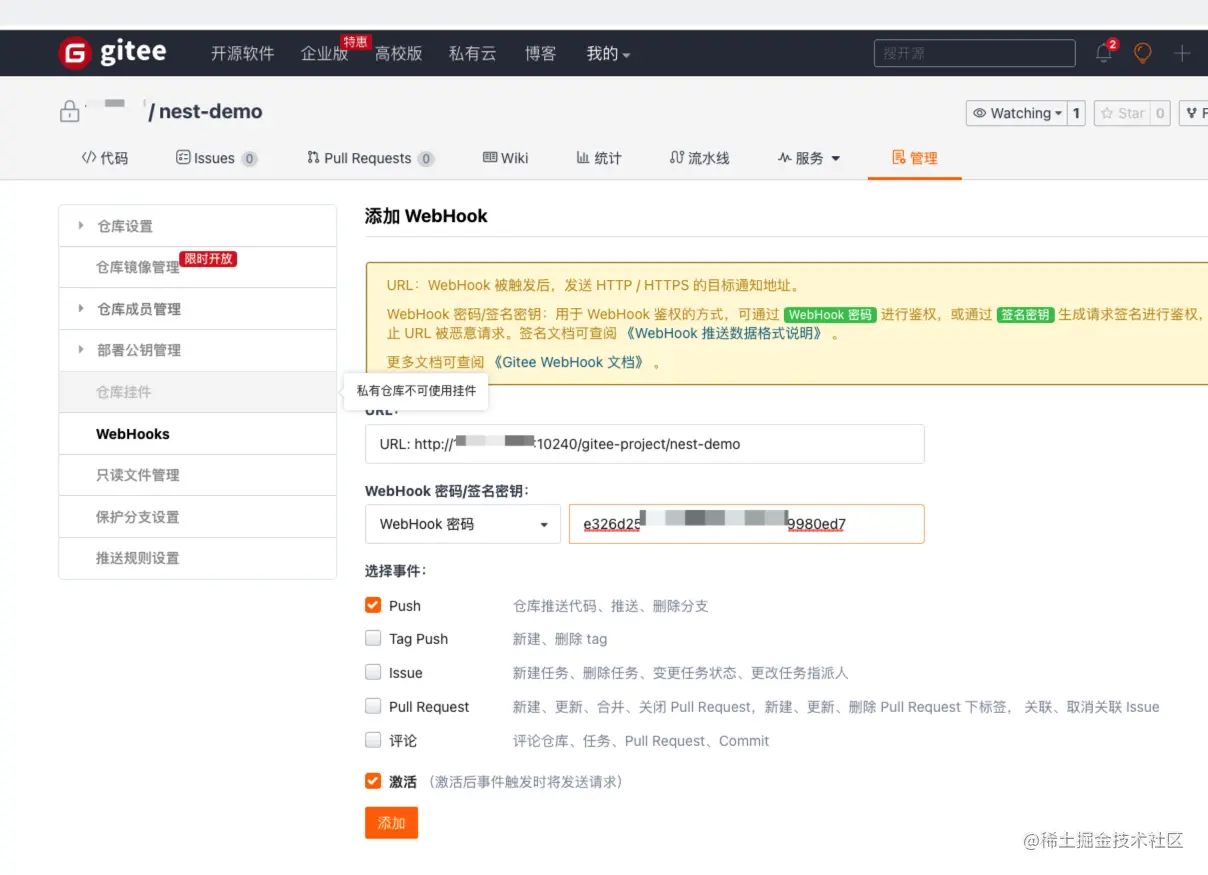Uncheck the Push event checkbox

(x=373, y=605)
